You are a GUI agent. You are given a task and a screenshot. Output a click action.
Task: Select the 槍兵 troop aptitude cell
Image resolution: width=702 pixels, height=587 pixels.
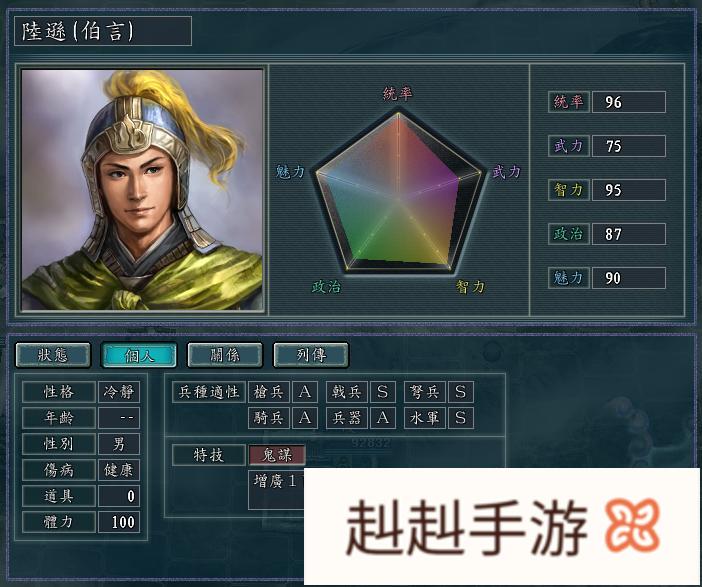tap(269, 392)
